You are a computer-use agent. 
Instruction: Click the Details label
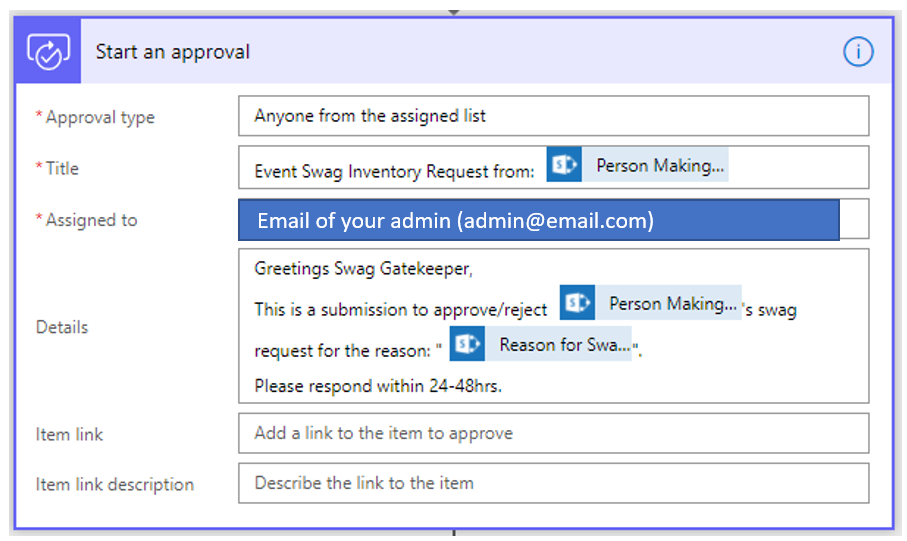pos(62,327)
